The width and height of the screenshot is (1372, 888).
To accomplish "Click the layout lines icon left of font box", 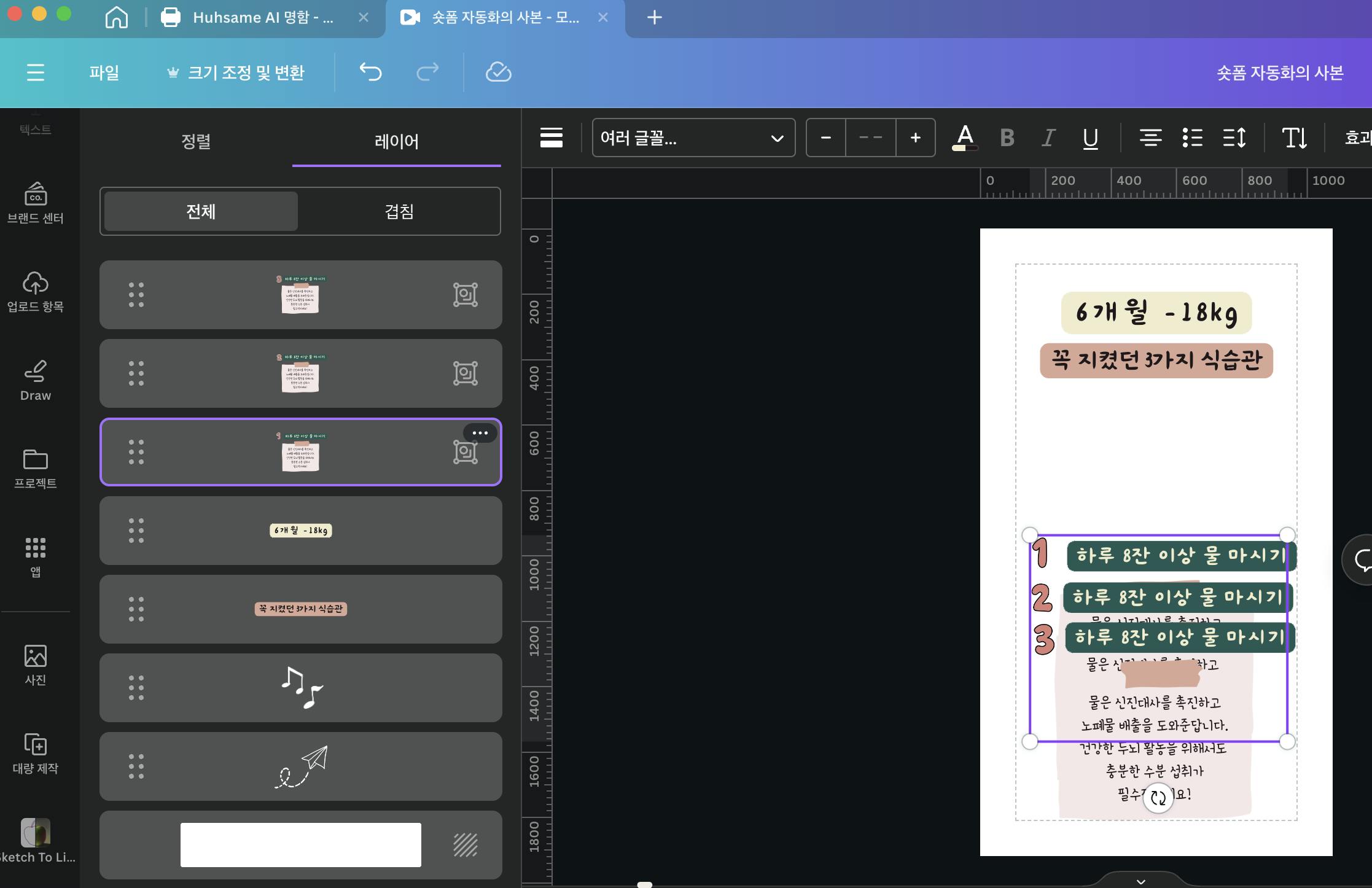I will [x=551, y=138].
